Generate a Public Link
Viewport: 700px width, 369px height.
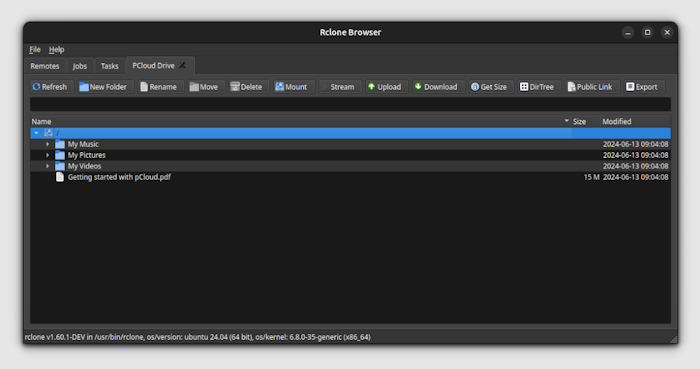[590, 87]
